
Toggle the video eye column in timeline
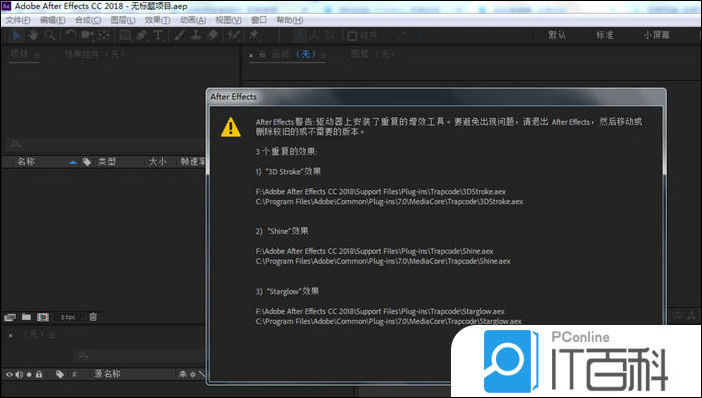pyautogui.click(x=9, y=374)
